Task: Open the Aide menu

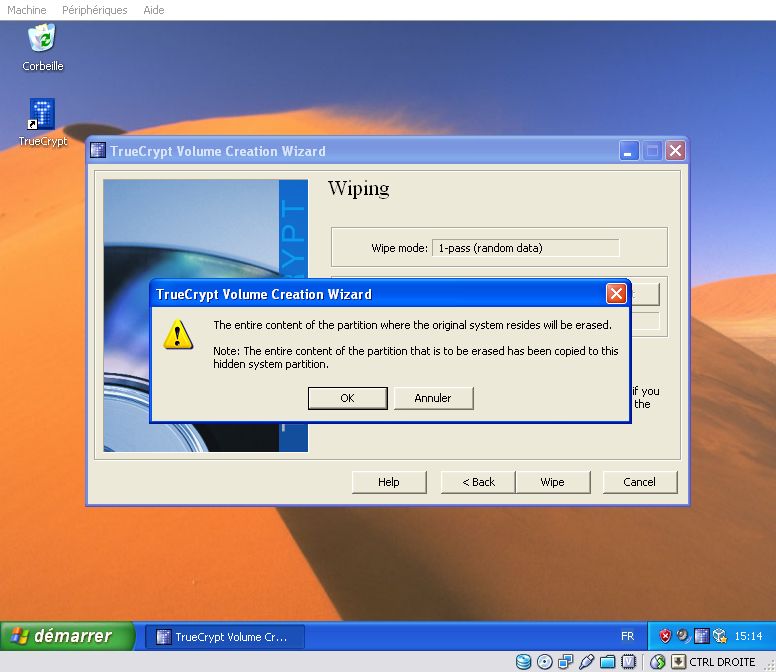Action: [x=154, y=10]
